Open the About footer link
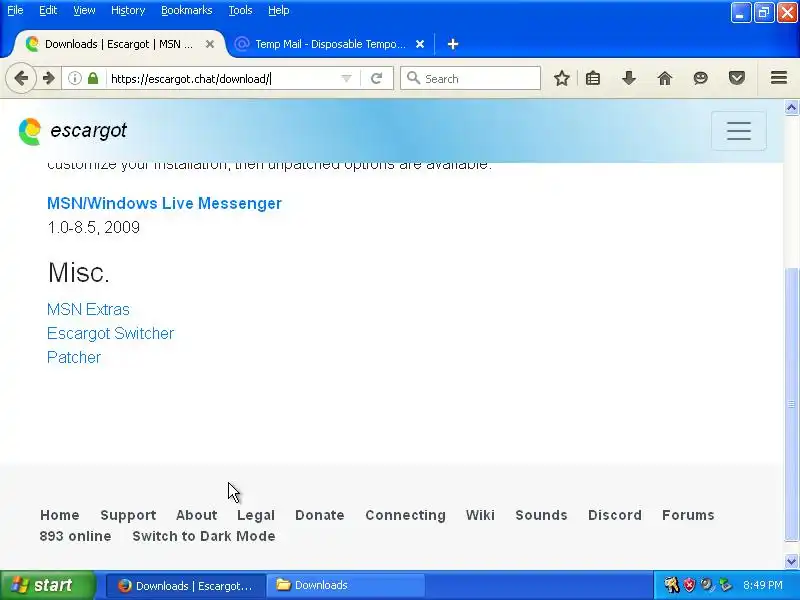This screenshot has width=800, height=600. pyautogui.click(x=196, y=515)
